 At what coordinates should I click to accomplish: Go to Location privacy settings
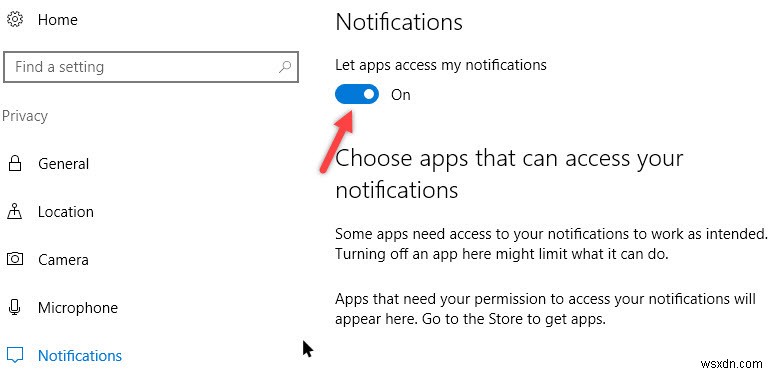point(66,212)
